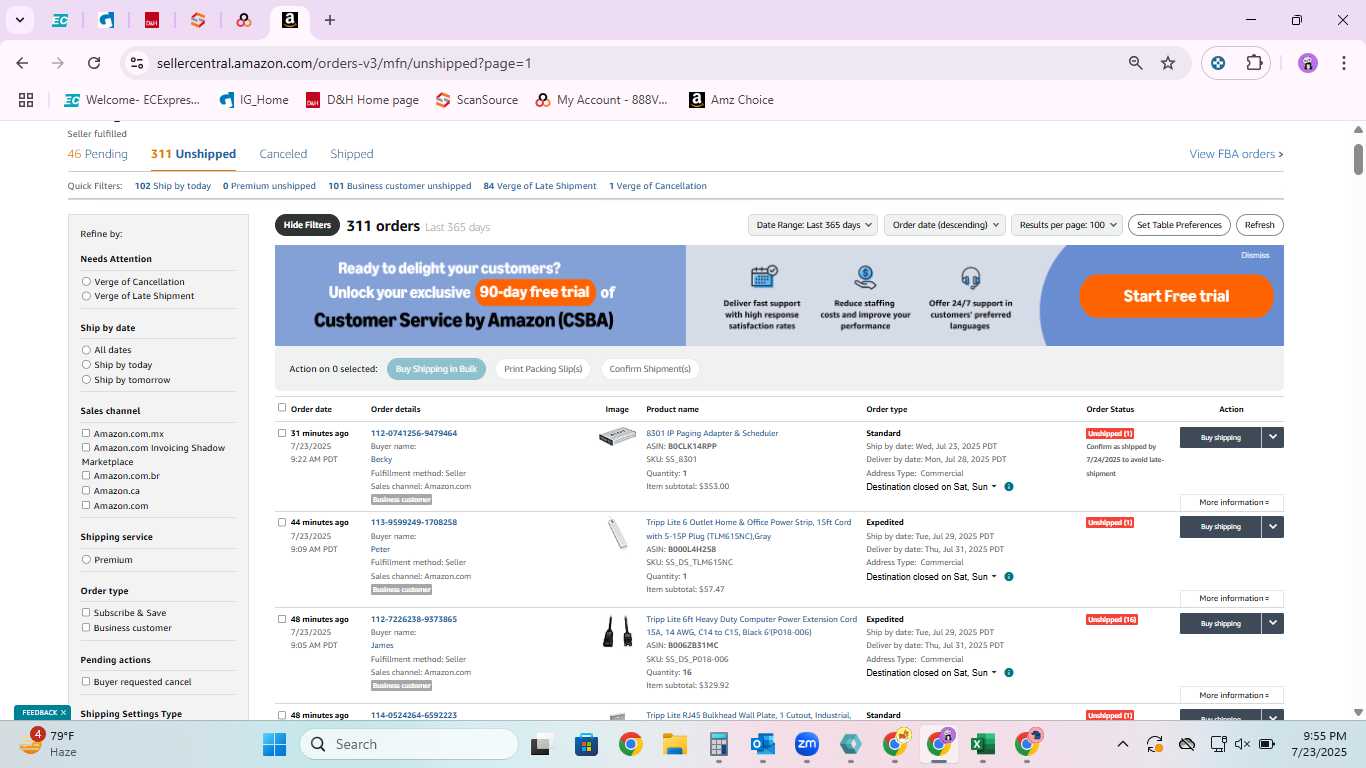The height and width of the screenshot is (768, 1366).
Task: Open info icon for Becky order destination
Action: pos(1009,487)
